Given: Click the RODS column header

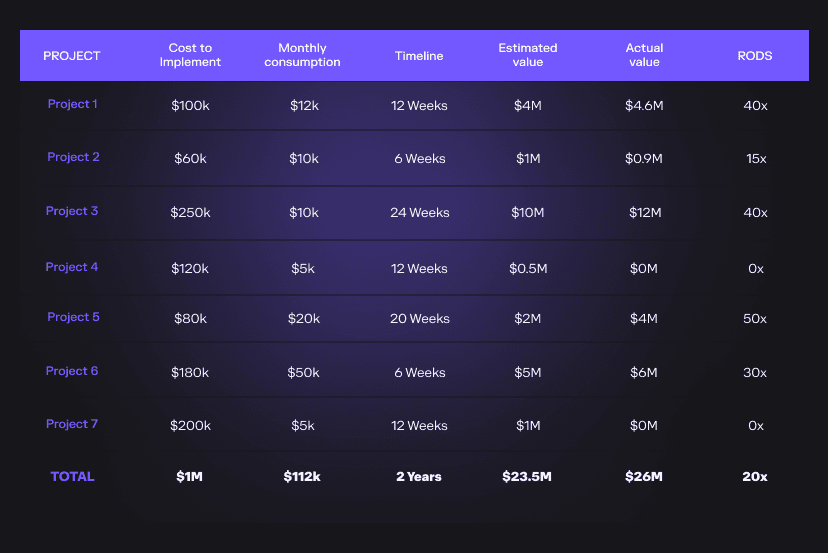Looking at the screenshot, I should point(755,56).
